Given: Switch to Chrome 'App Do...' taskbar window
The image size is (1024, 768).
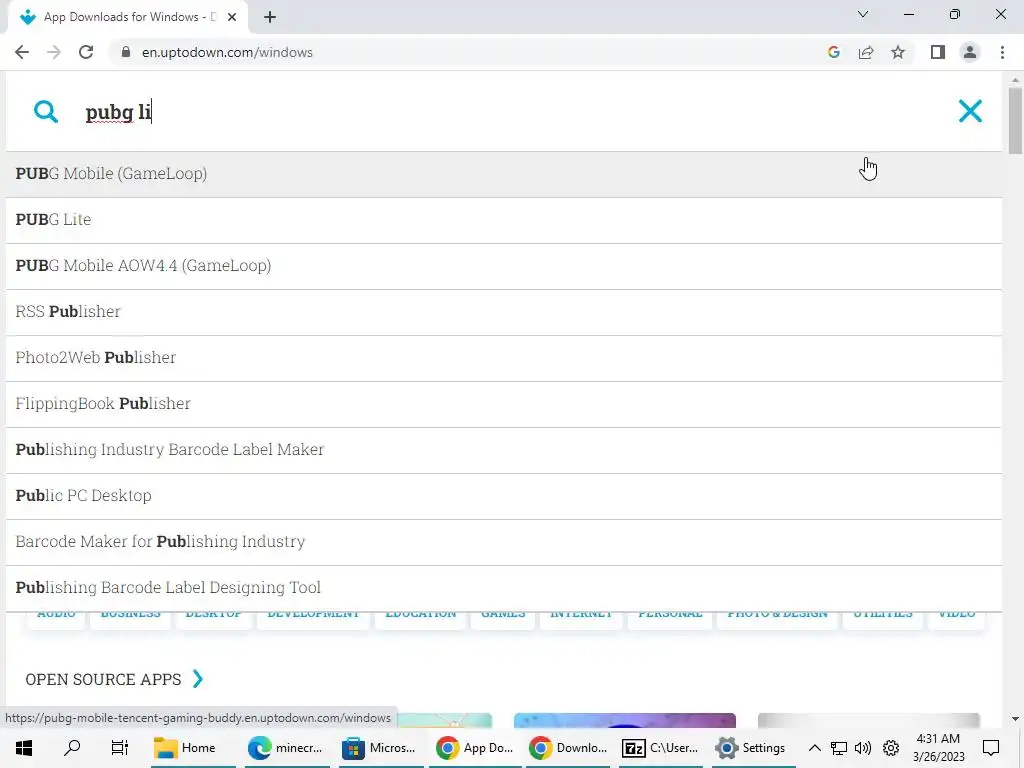Looking at the screenshot, I should 475,748.
